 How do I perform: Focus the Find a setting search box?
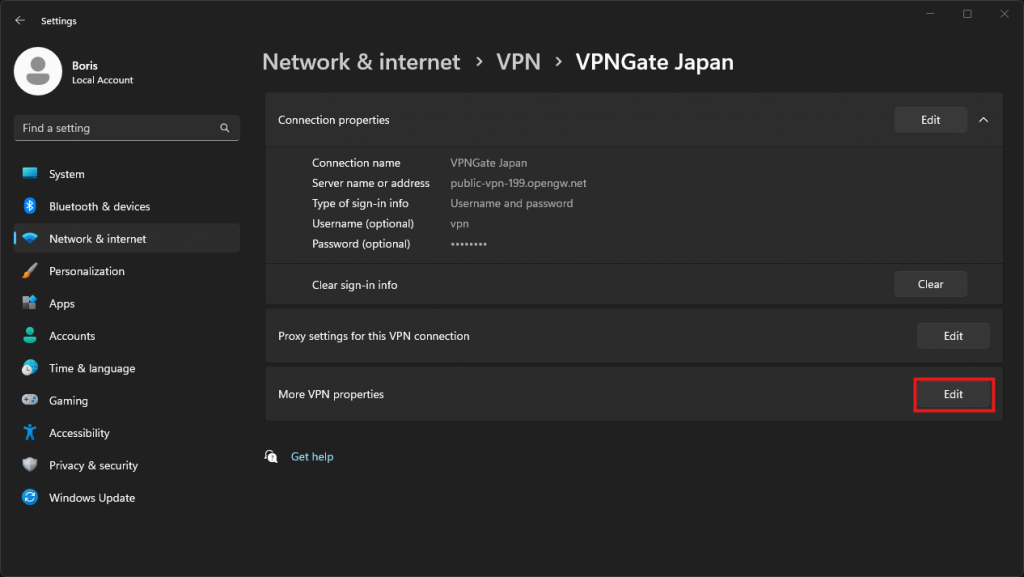(x=115, y=128)
